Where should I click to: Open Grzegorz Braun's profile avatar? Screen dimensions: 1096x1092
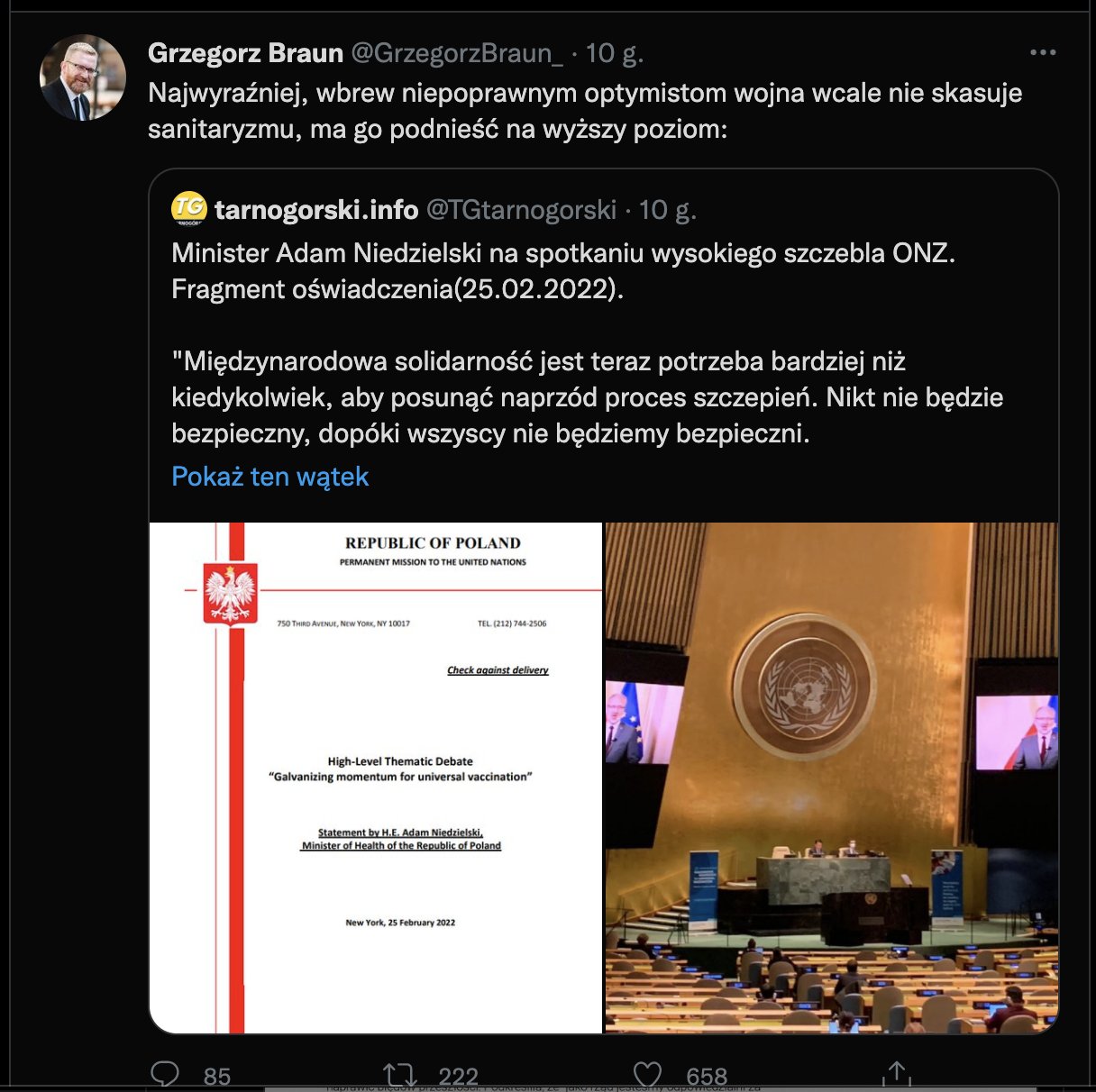83,78
